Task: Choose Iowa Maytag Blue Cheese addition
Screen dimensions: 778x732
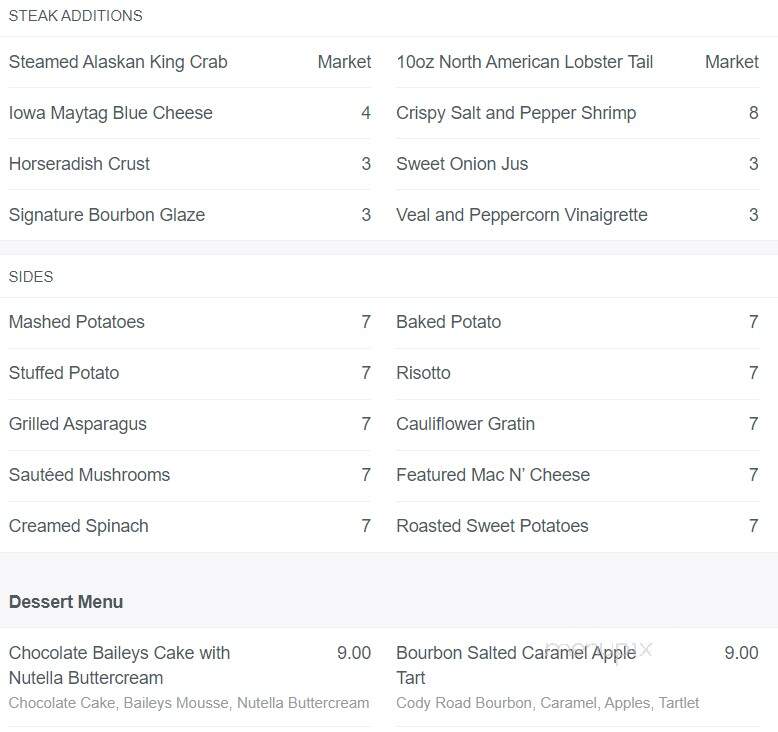Action: pos(111,113)
